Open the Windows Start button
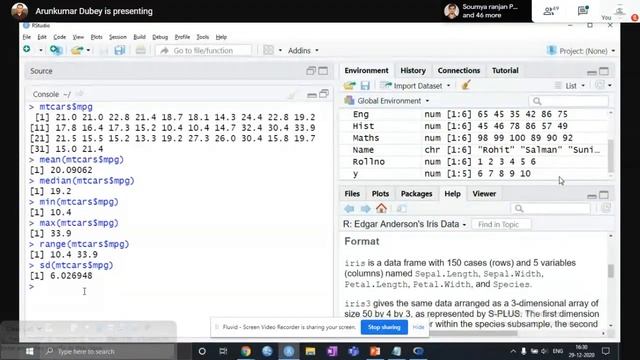640x360 pixels. pyautogui.click(x=29, y=351)
